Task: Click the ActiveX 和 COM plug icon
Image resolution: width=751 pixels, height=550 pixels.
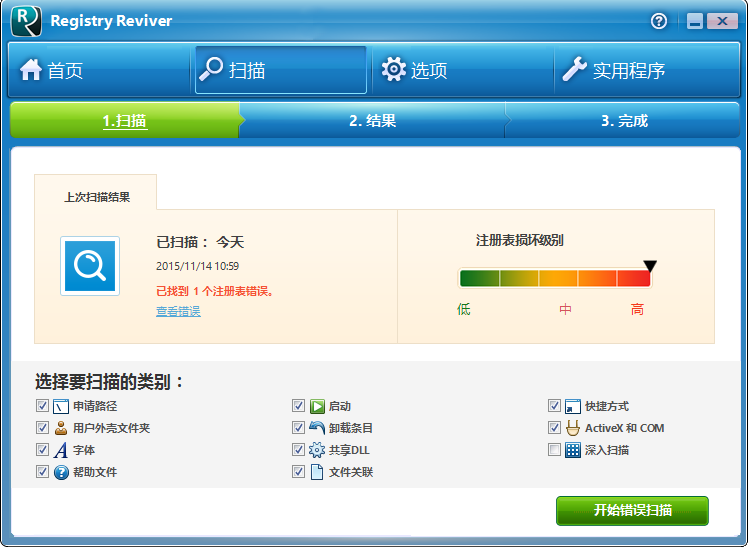Action: coord(573,428)
